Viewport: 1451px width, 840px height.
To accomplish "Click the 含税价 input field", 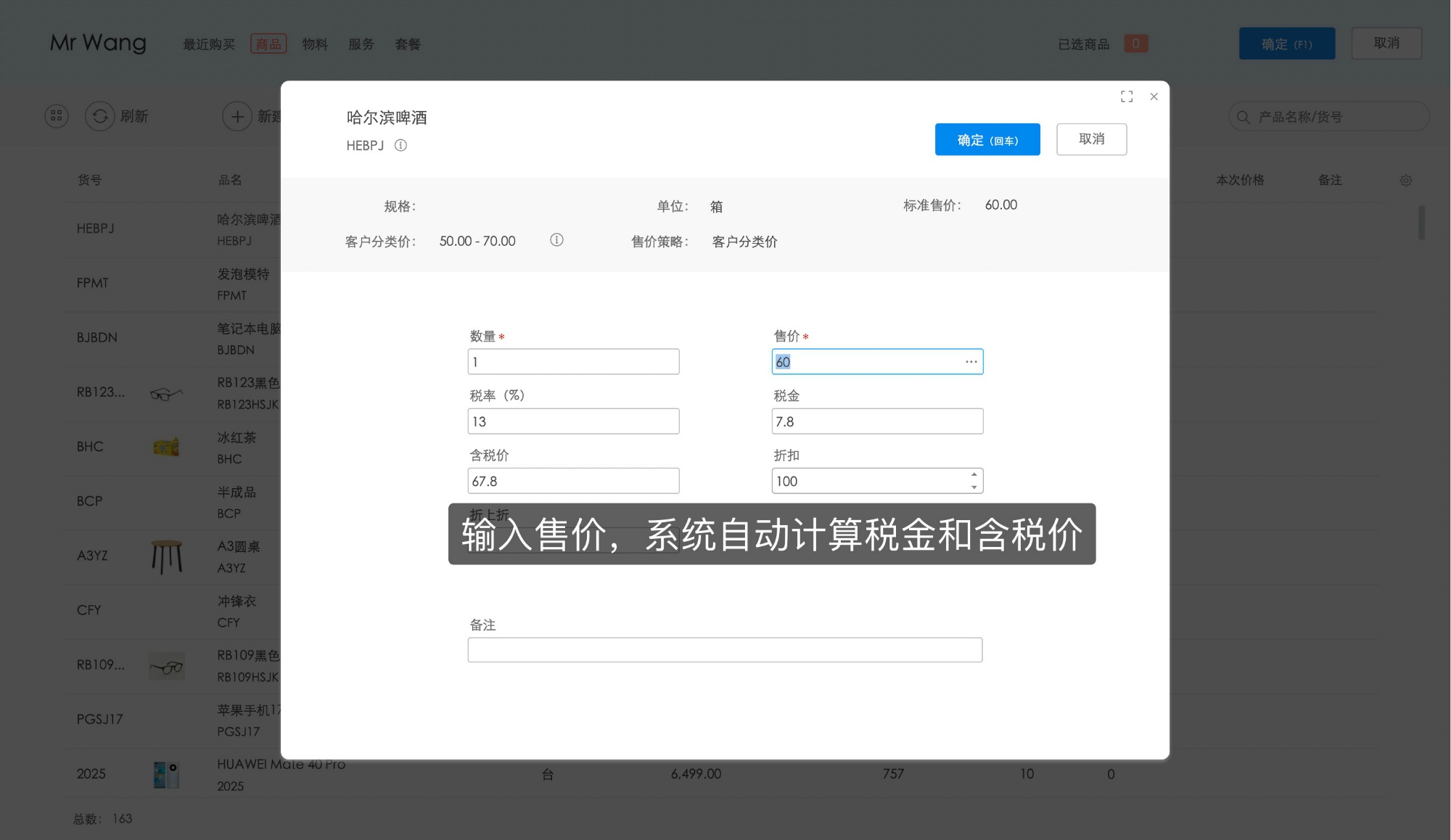I will click(x=573, y=480).
